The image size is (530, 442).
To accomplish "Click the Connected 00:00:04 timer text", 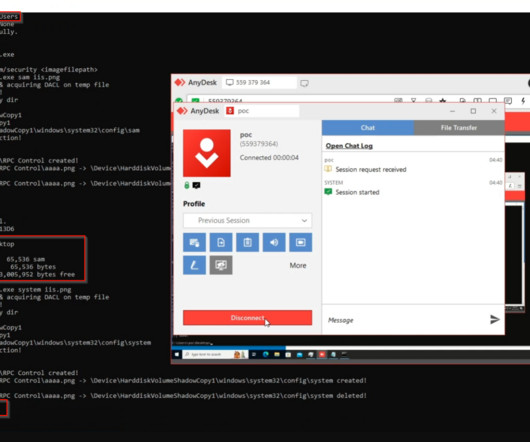I will point(269,158).
